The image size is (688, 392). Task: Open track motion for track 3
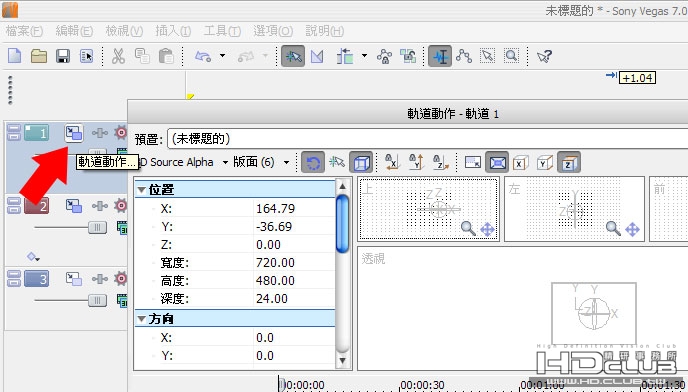point(74,279)
